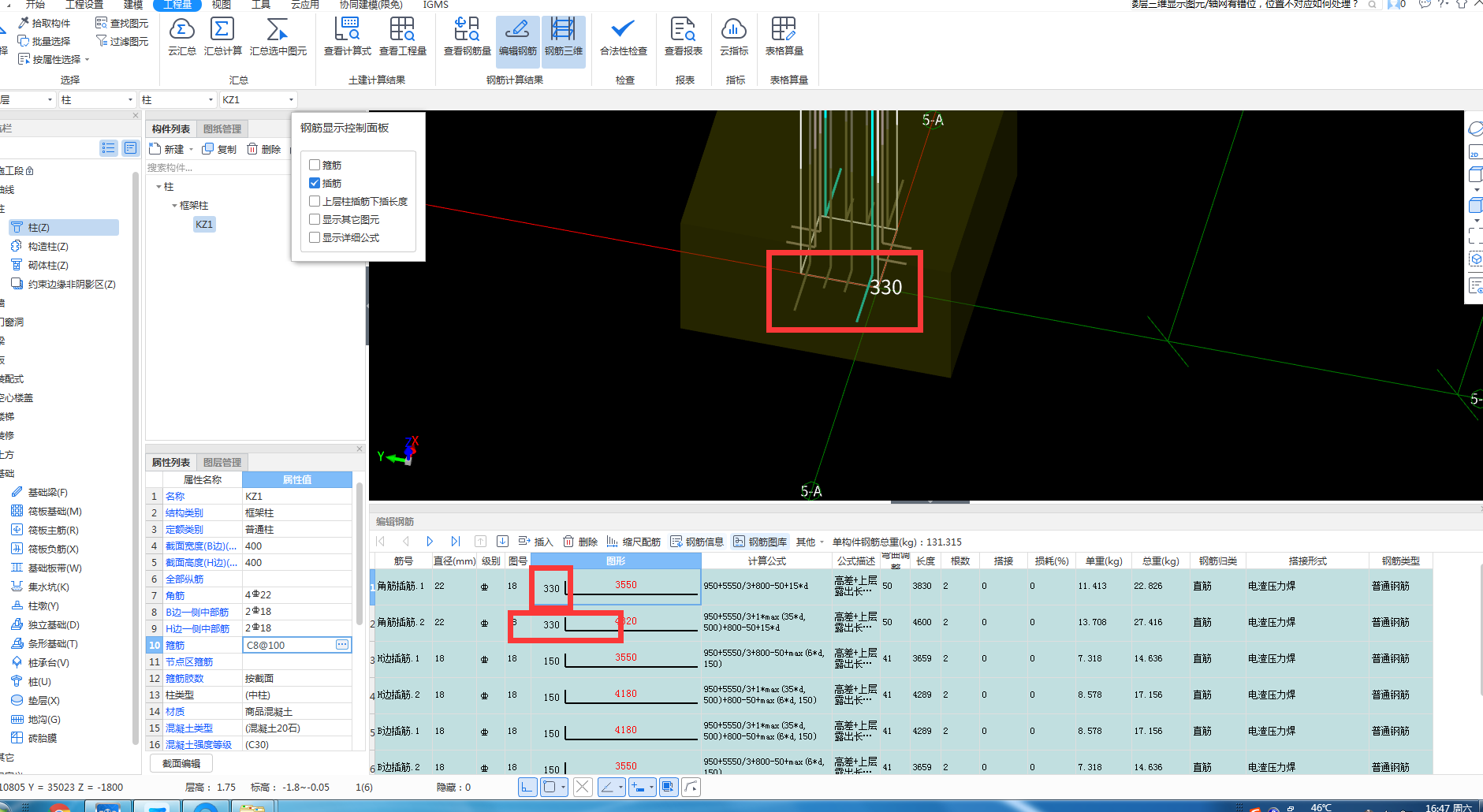Switch navigation tree to list view icon
The image size is (1483, 812).
pyautogui.click(x=108, y=147)
